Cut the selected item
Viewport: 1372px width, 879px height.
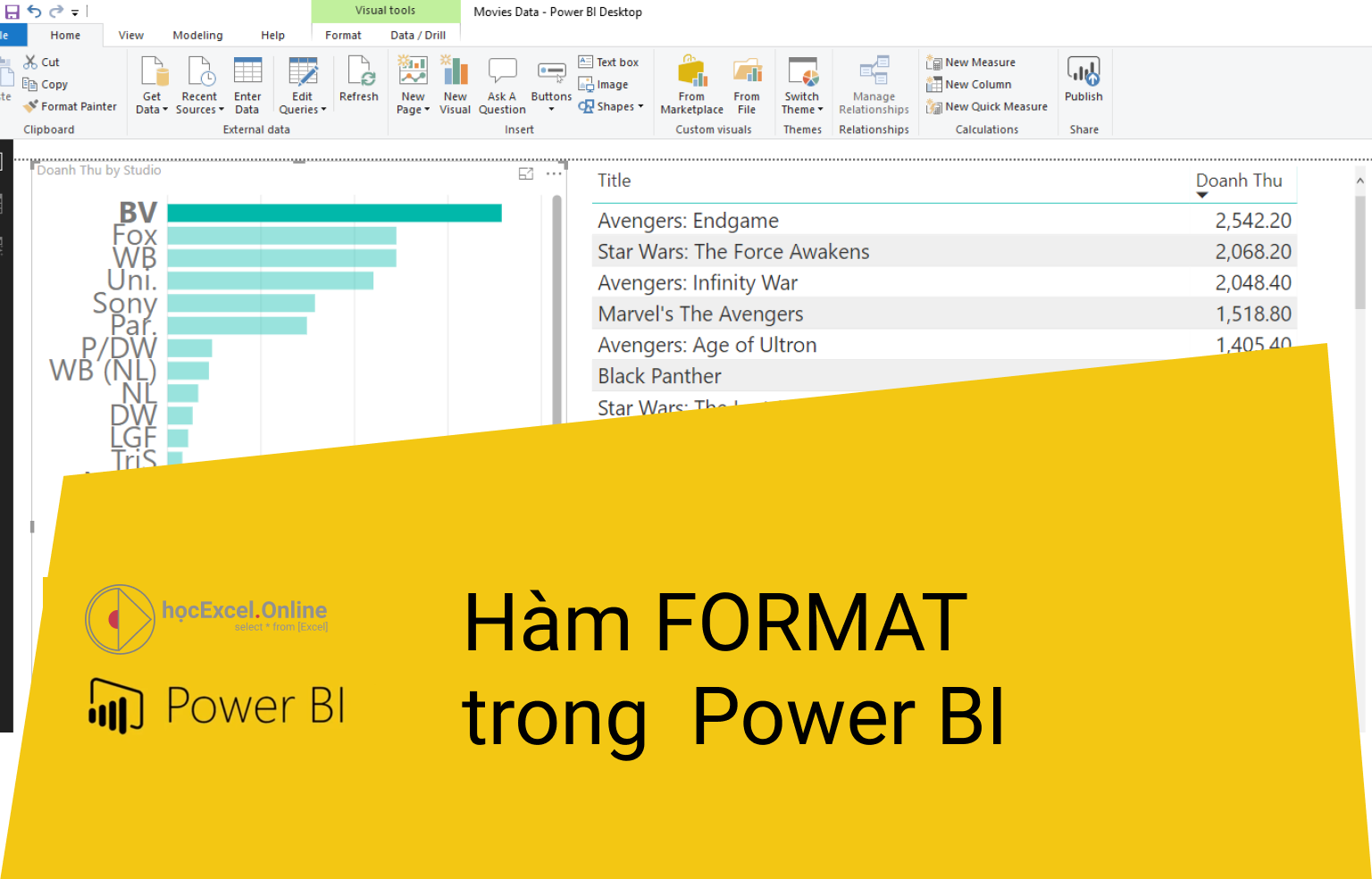(42, 62)
